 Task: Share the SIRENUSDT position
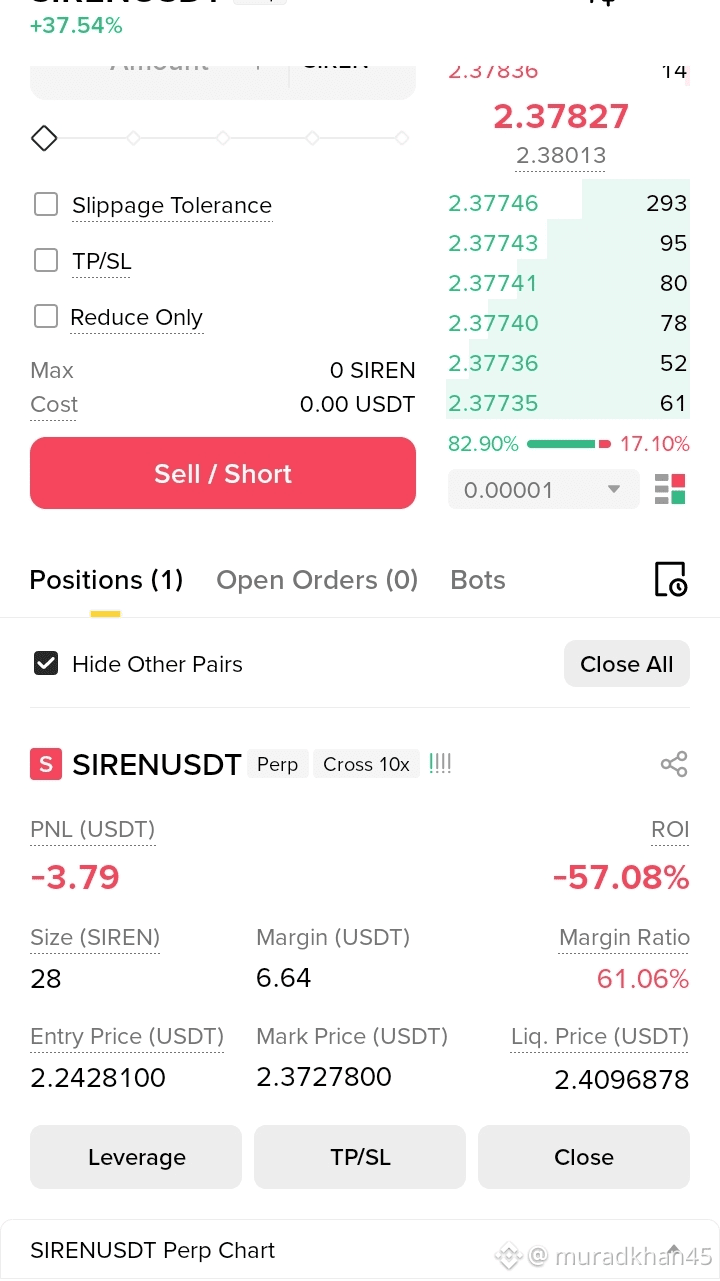[x=674, y=765]
